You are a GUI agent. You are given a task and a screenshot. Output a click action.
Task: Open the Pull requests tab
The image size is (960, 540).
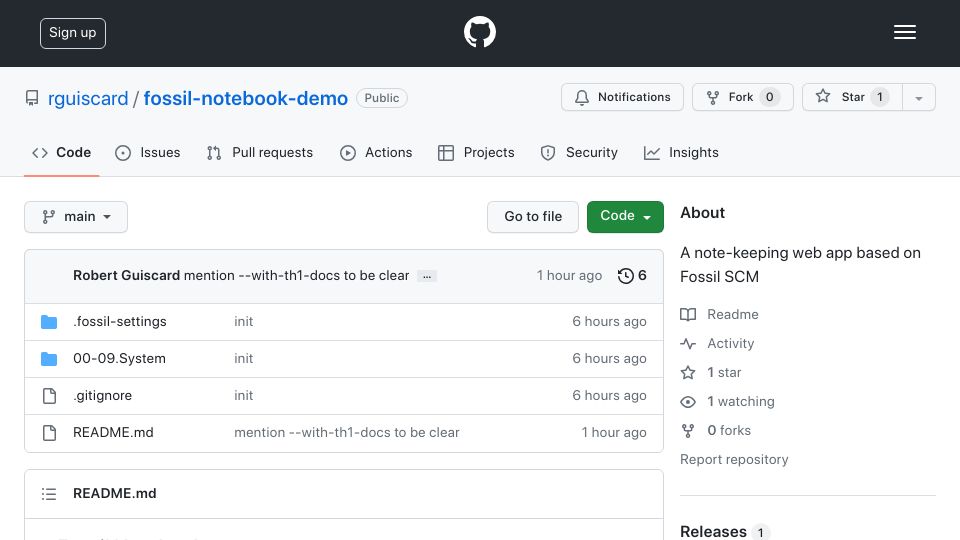pyautogui.click(x=260, y=152)
